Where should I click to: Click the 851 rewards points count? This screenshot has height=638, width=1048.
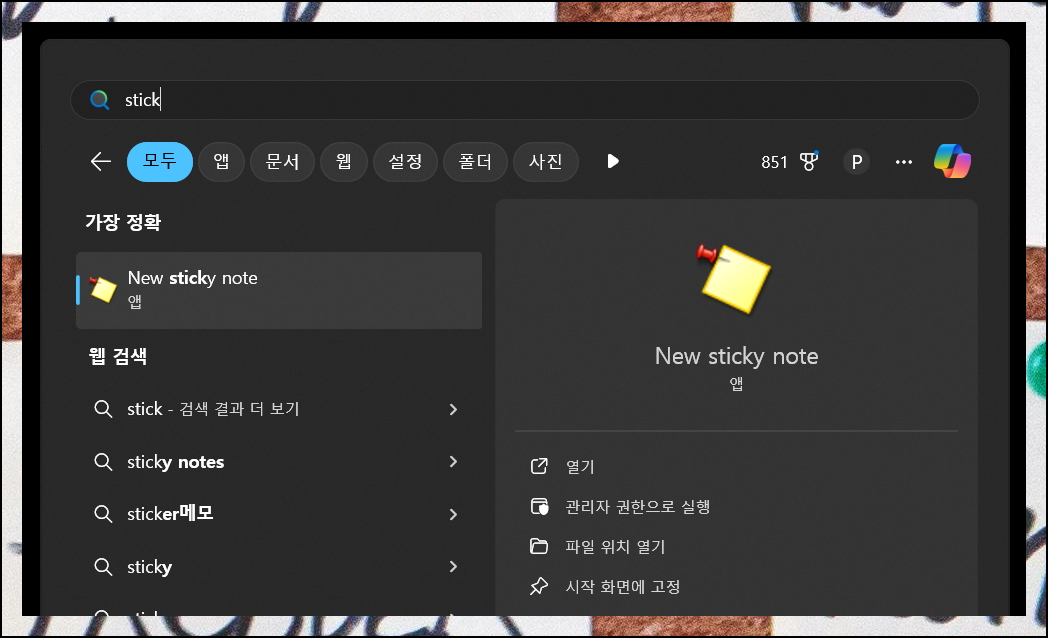tap(774, 162)
